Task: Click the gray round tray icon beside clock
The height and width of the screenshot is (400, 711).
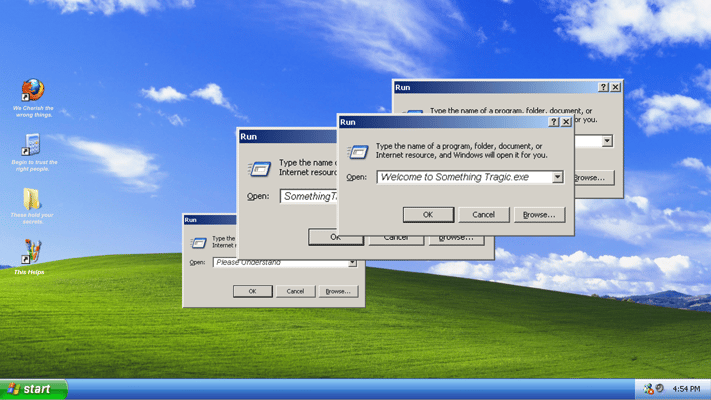Action: point(660,388)
